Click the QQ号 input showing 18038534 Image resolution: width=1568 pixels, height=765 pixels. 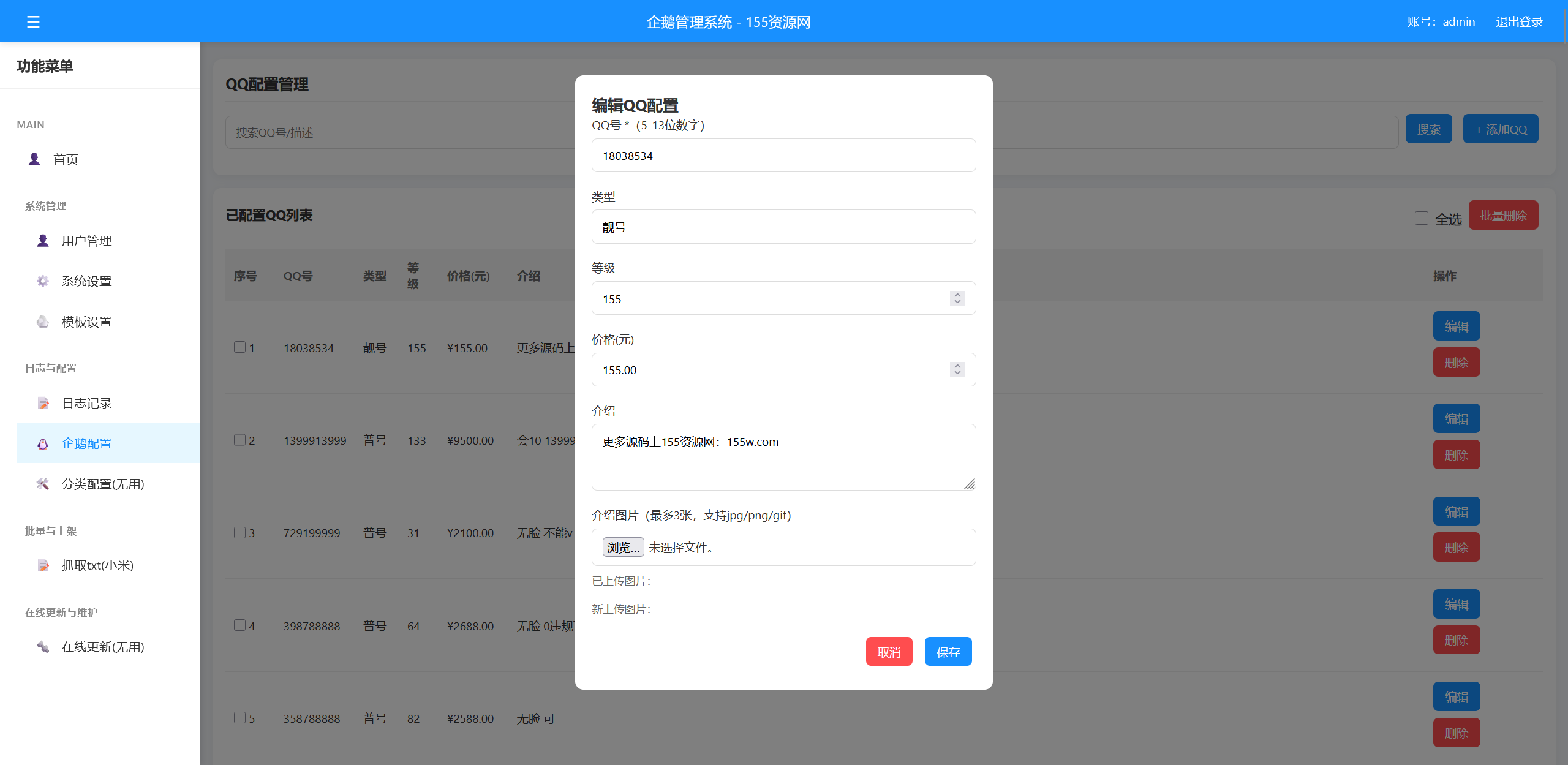(x=784, y=156)
